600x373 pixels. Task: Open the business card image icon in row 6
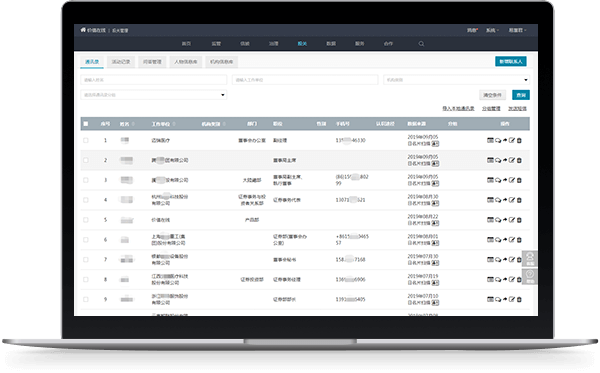(x=435, y=243)
